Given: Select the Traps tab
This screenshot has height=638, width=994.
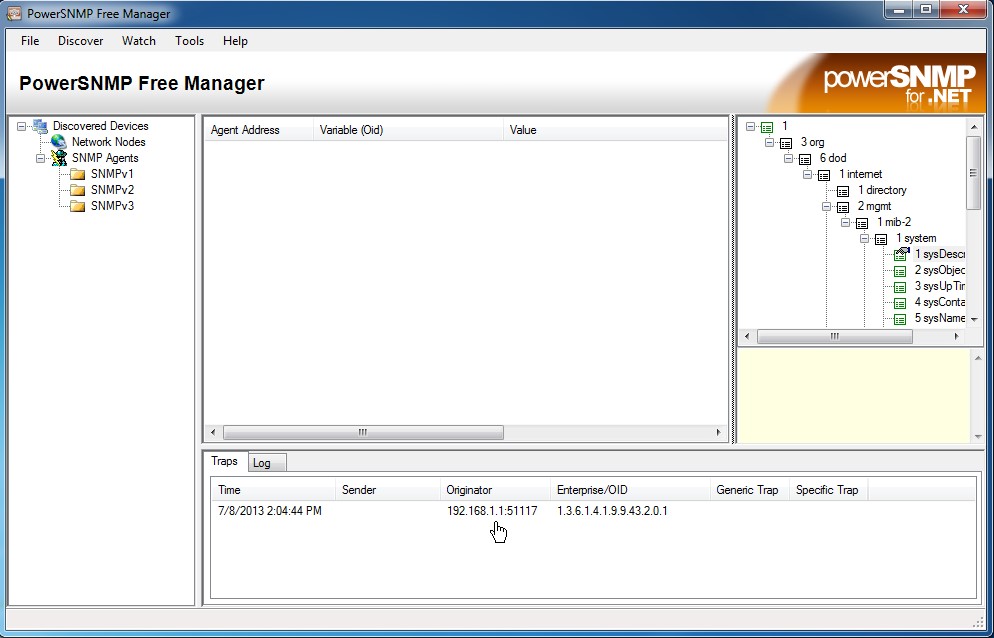Looking at the screenshot, I should tap(225, 461).
